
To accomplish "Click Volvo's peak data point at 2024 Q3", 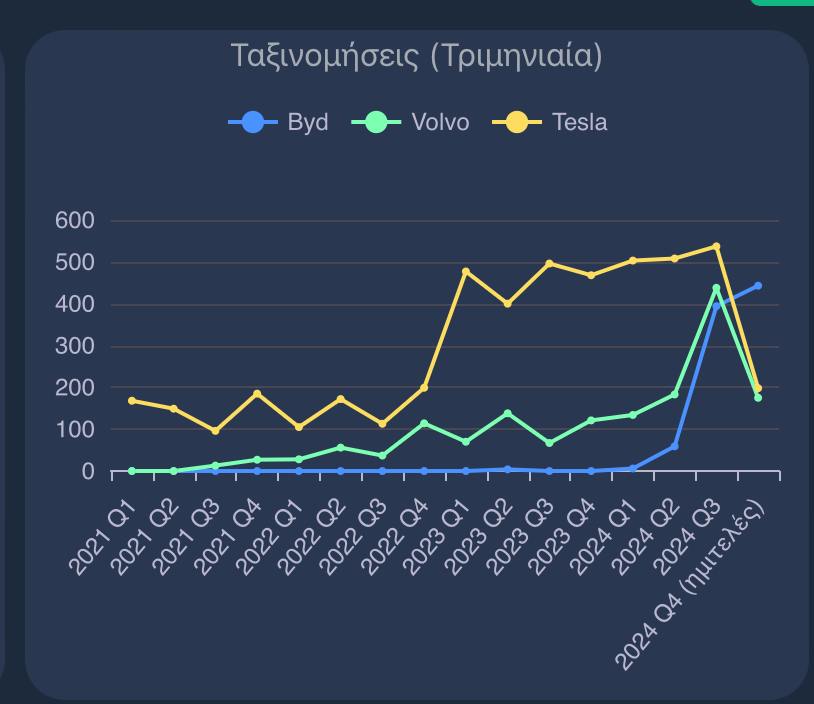I will coord(716,288).
